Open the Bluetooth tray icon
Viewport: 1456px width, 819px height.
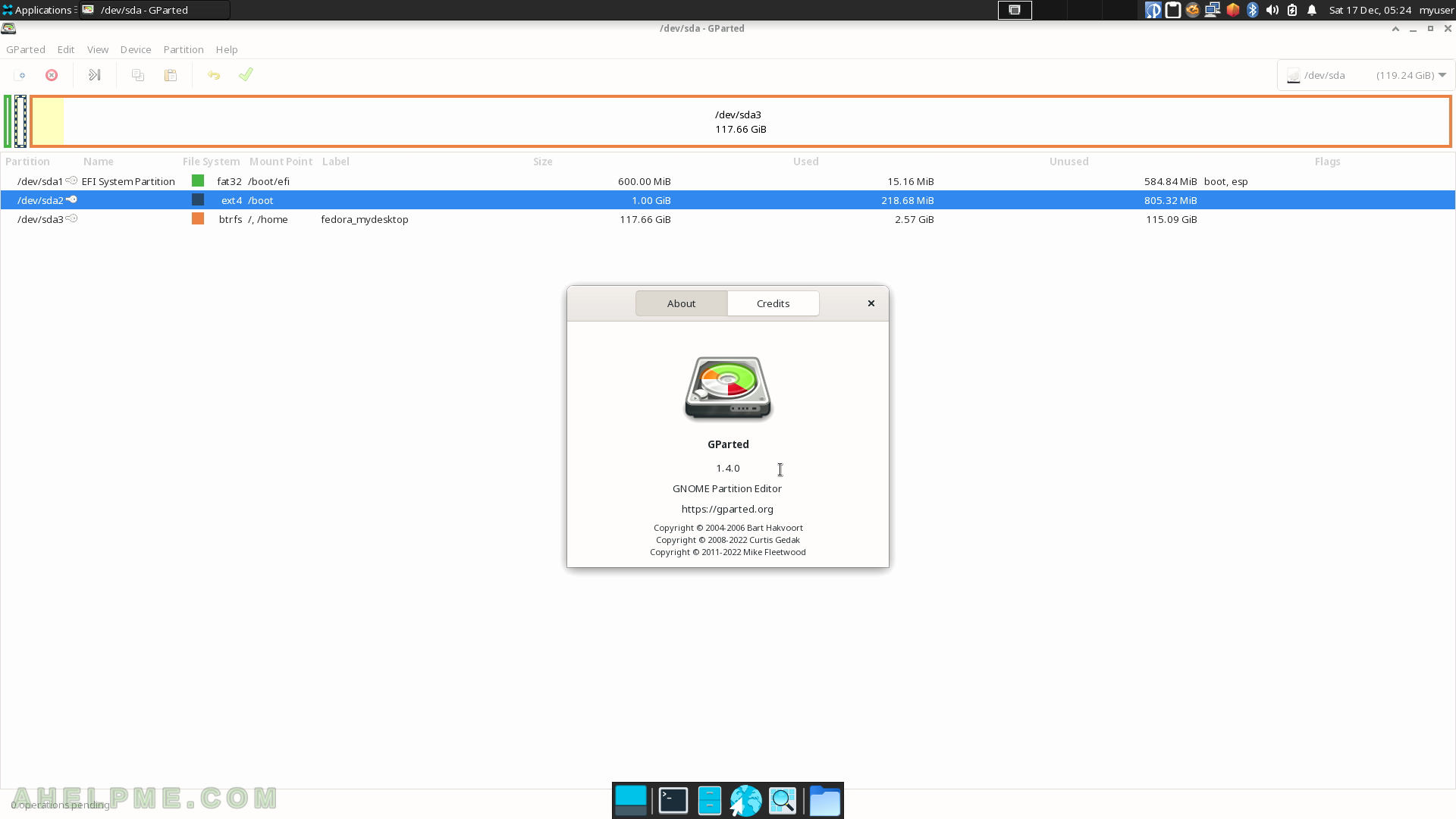pyautogui.click(x=1253, y=10)
